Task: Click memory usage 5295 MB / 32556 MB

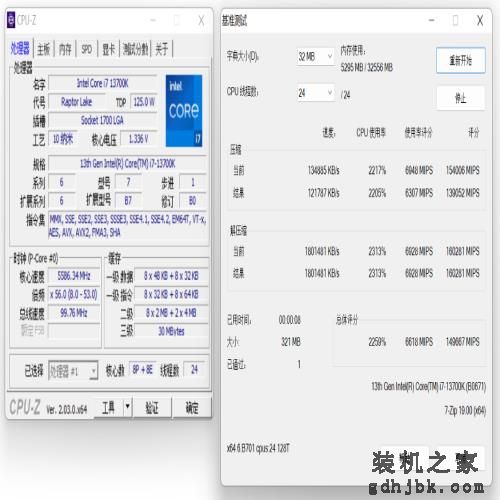Action: tap(367, 68)
